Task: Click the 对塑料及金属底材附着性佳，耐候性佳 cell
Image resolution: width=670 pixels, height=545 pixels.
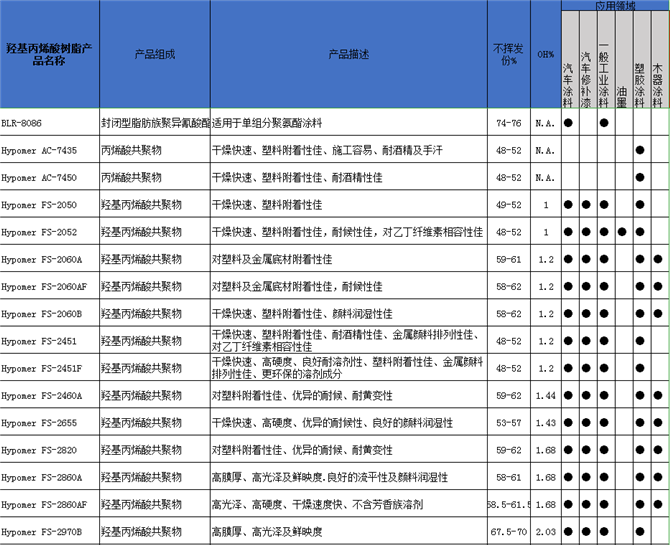Action: (349, 286)
